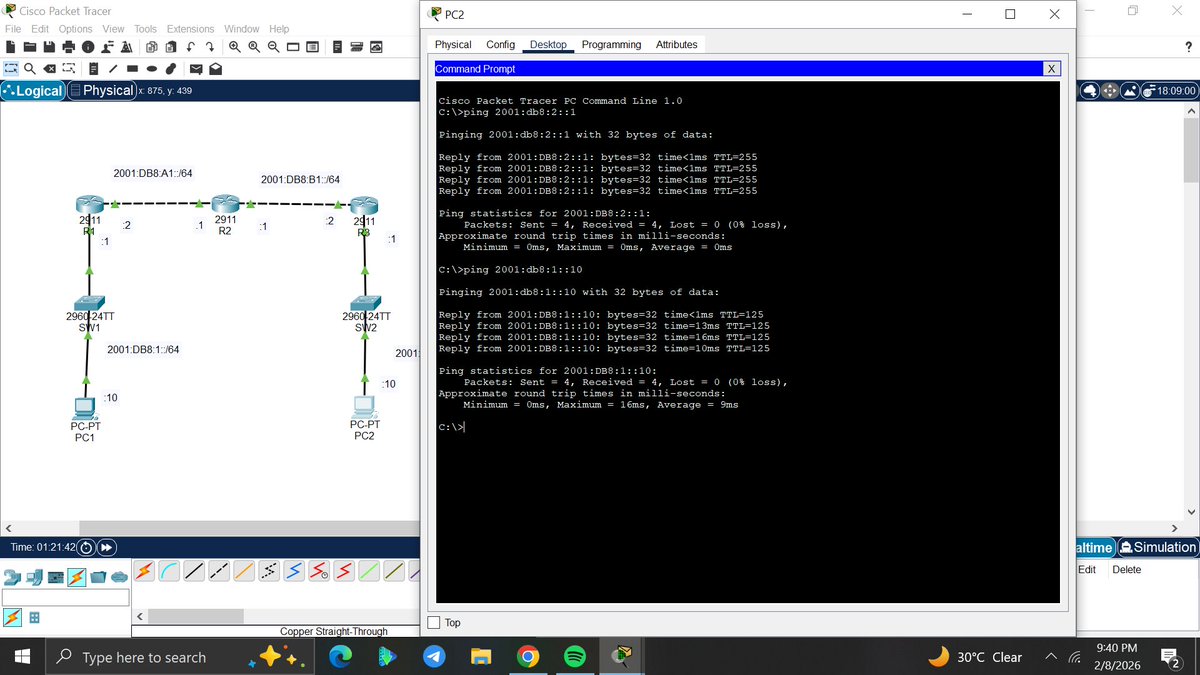Select the Connections lightning category icon
This screenshot has width=1200, height=675.
pos(77,577)
